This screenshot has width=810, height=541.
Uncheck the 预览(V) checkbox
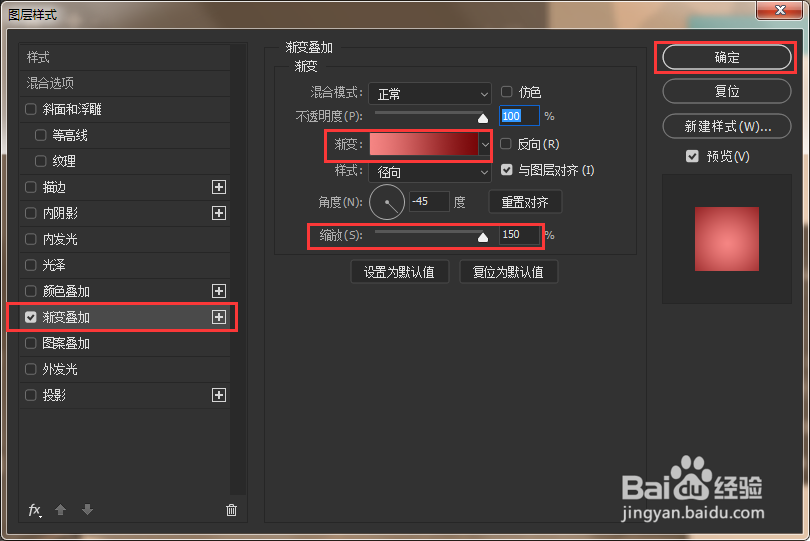click(692, 156)
